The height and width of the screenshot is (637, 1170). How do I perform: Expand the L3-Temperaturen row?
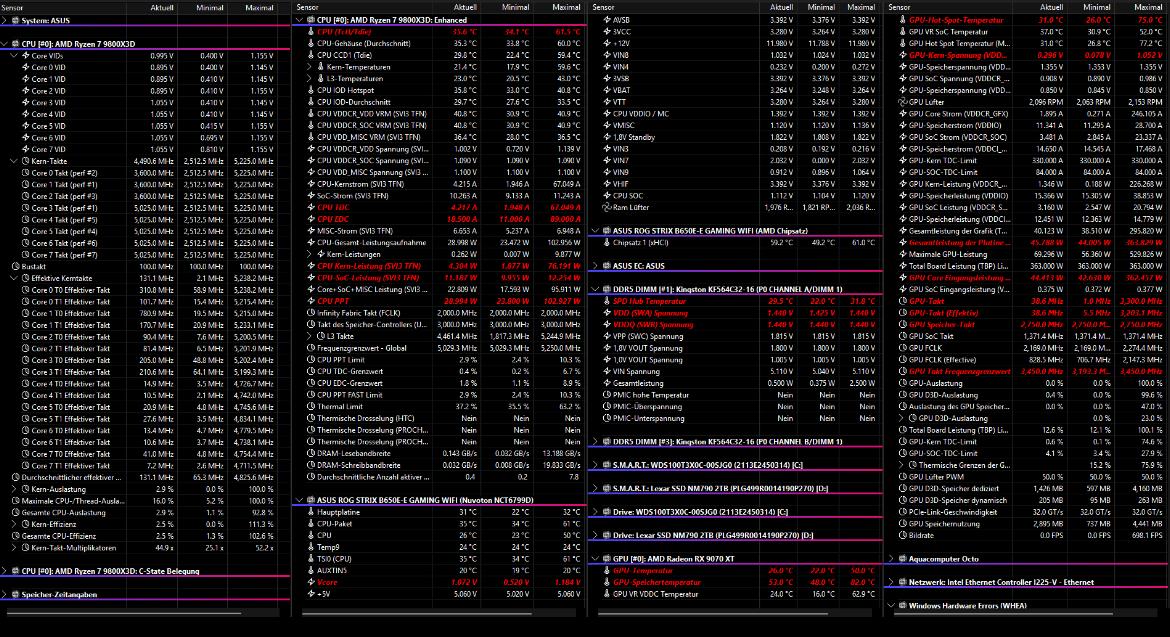pyautogui.click(x=310, y=78)
